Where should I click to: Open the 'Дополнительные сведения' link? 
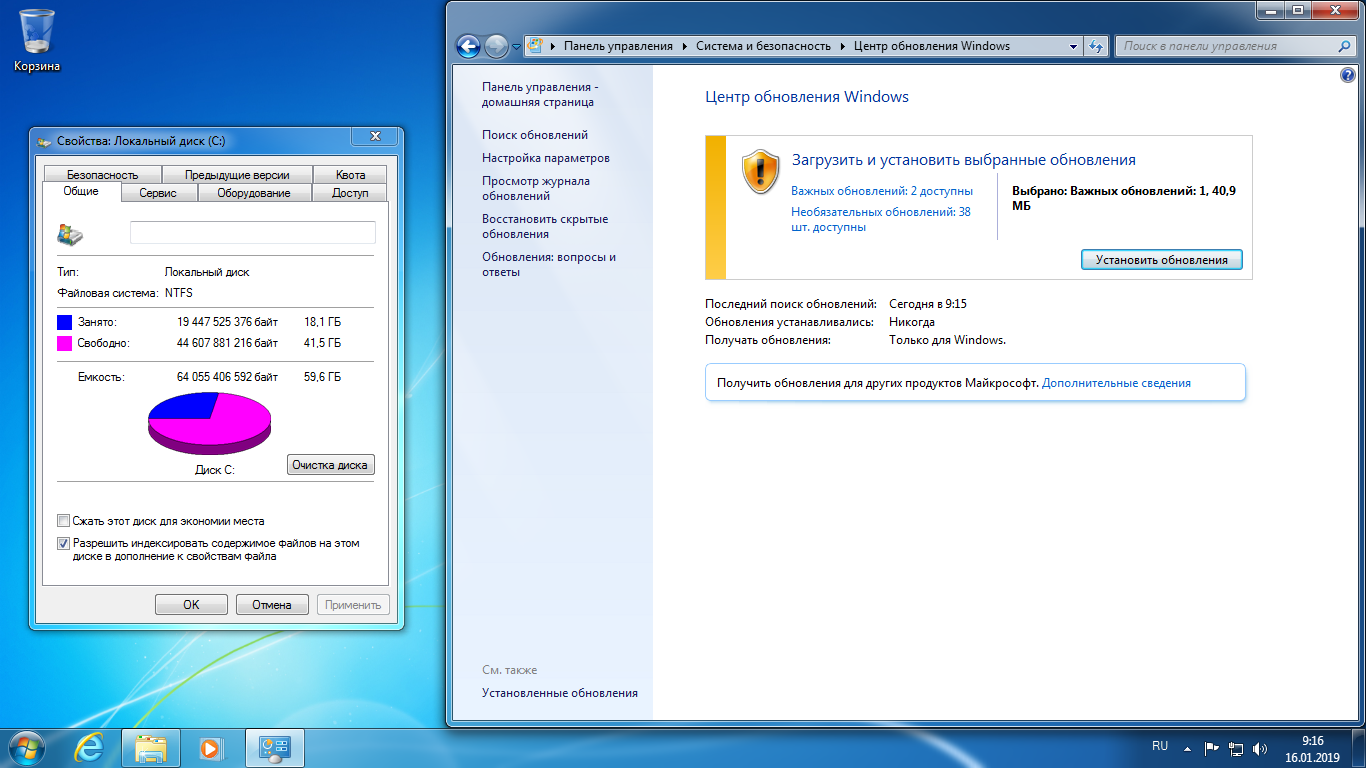1116,383
